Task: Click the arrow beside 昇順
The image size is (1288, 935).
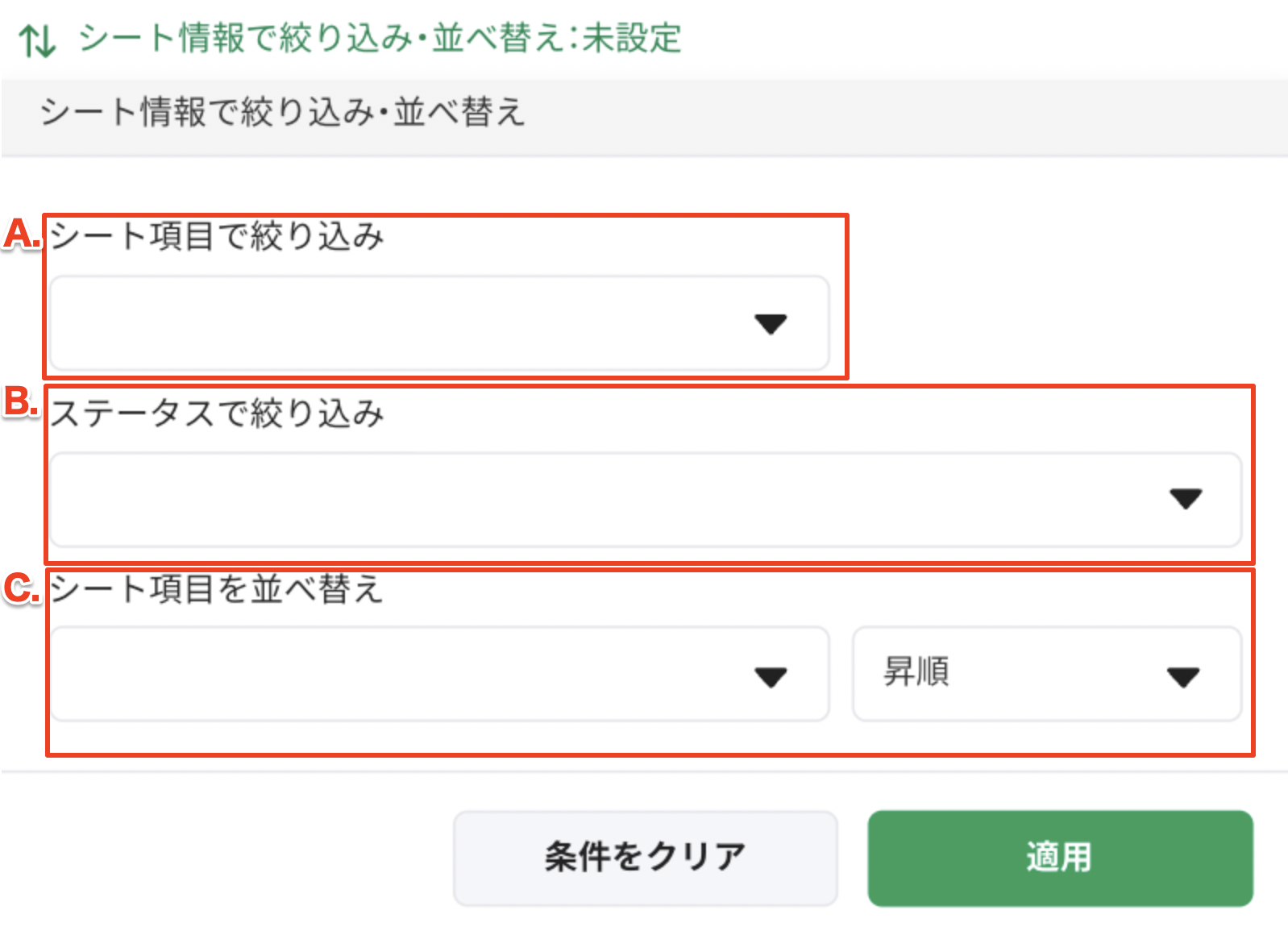Action: pyautogui.click(x=1183, y=677)
